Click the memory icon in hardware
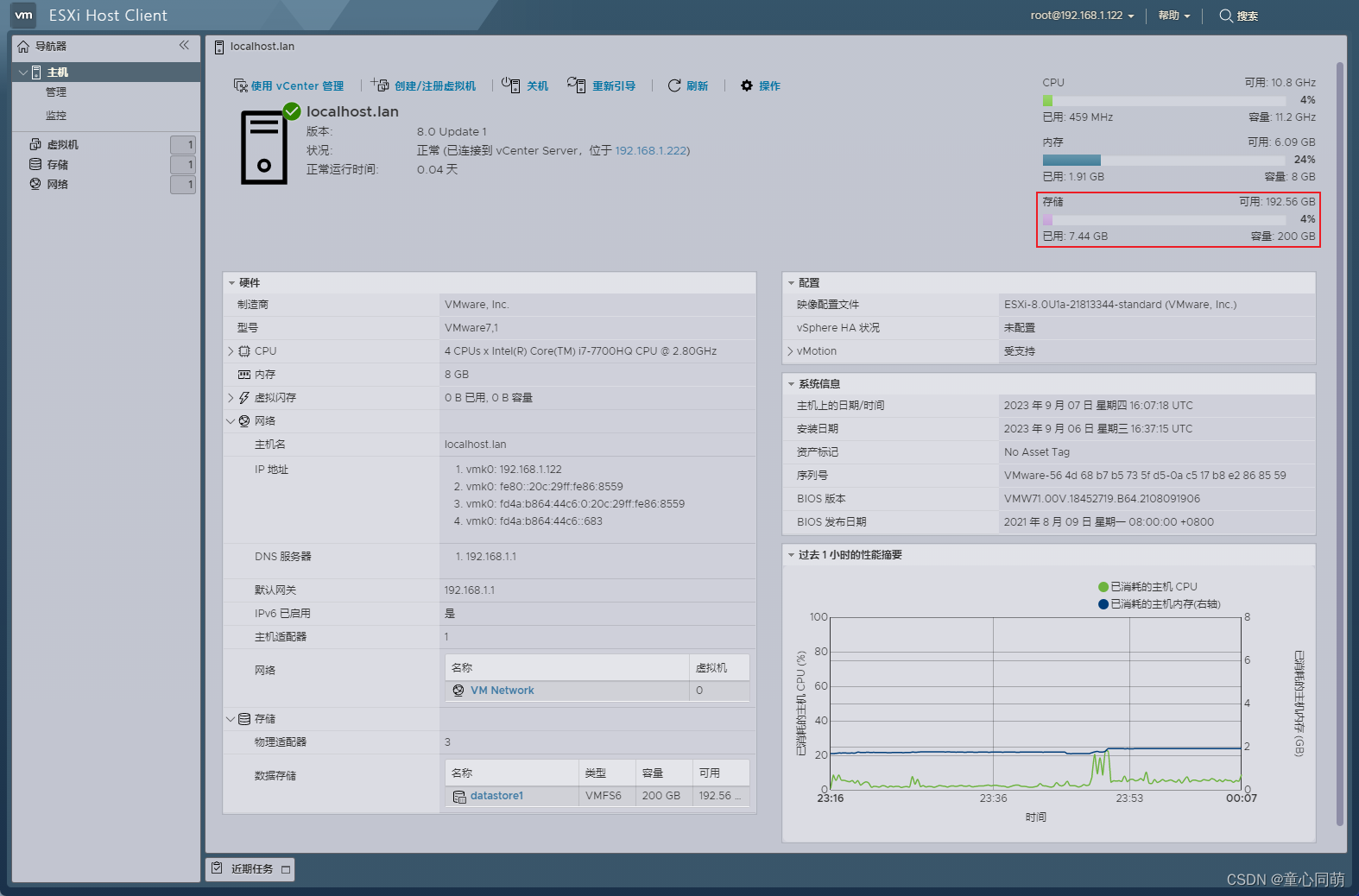Screen dimensions: 1359x896 [244, 375]
